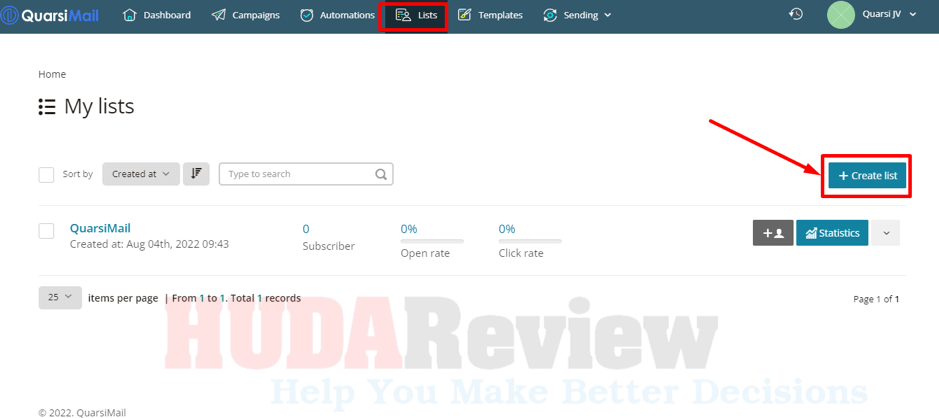The height and width of the screenshot is (418, 939).
Task: Toggle the sort direction icon
Action: (196, 174)
